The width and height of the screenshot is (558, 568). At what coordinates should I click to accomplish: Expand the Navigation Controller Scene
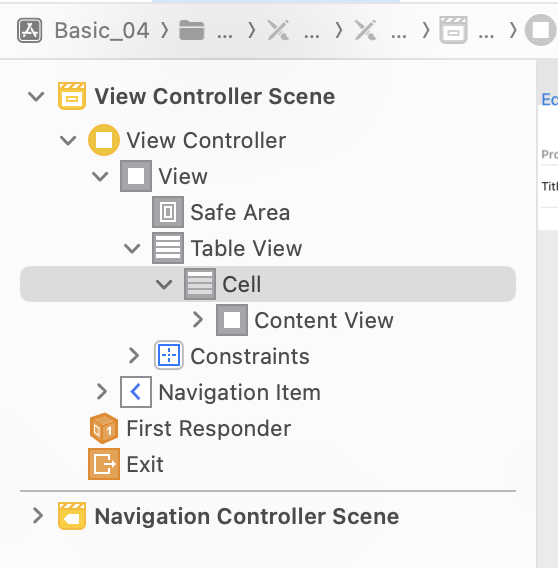38,516
